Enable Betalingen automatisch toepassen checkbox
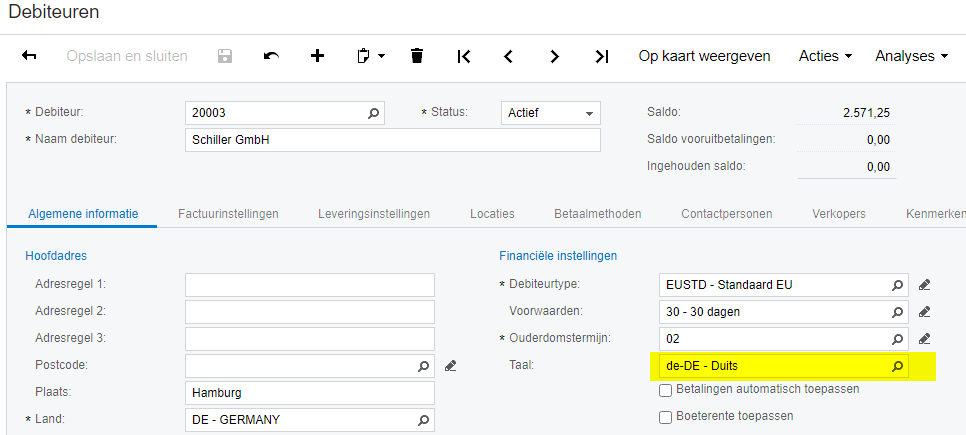Viewport: 966px width, 435px height. tap(665, 390)
